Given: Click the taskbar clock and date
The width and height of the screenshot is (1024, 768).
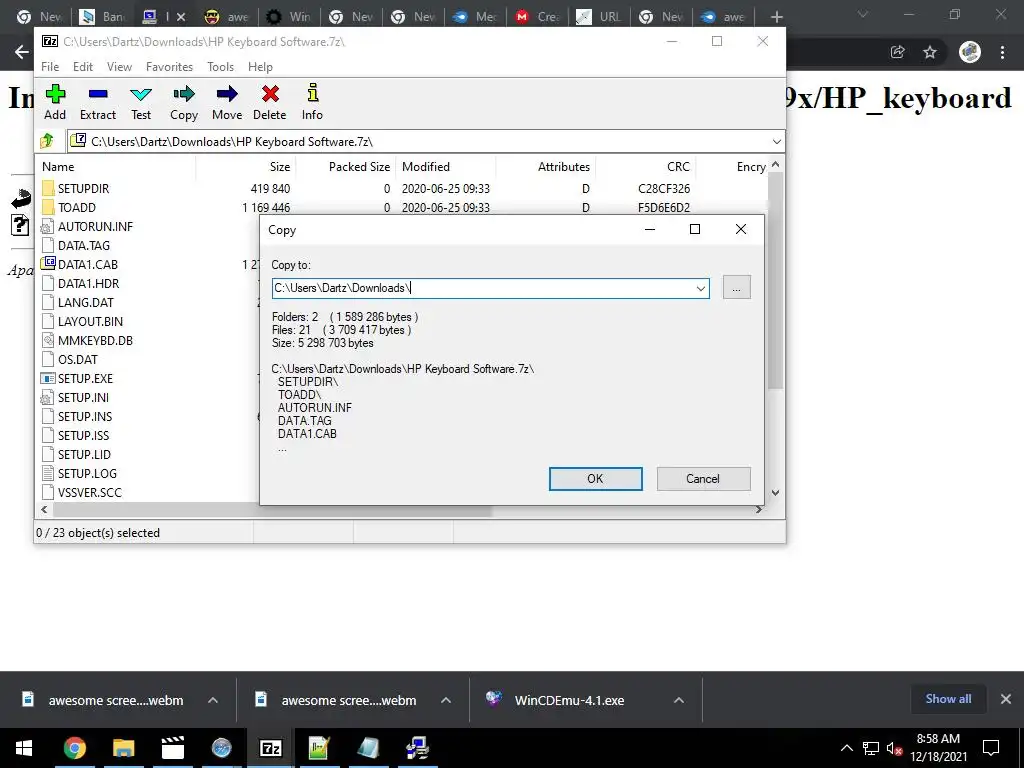Looking at the screenshot, I should tap(938, 748).
